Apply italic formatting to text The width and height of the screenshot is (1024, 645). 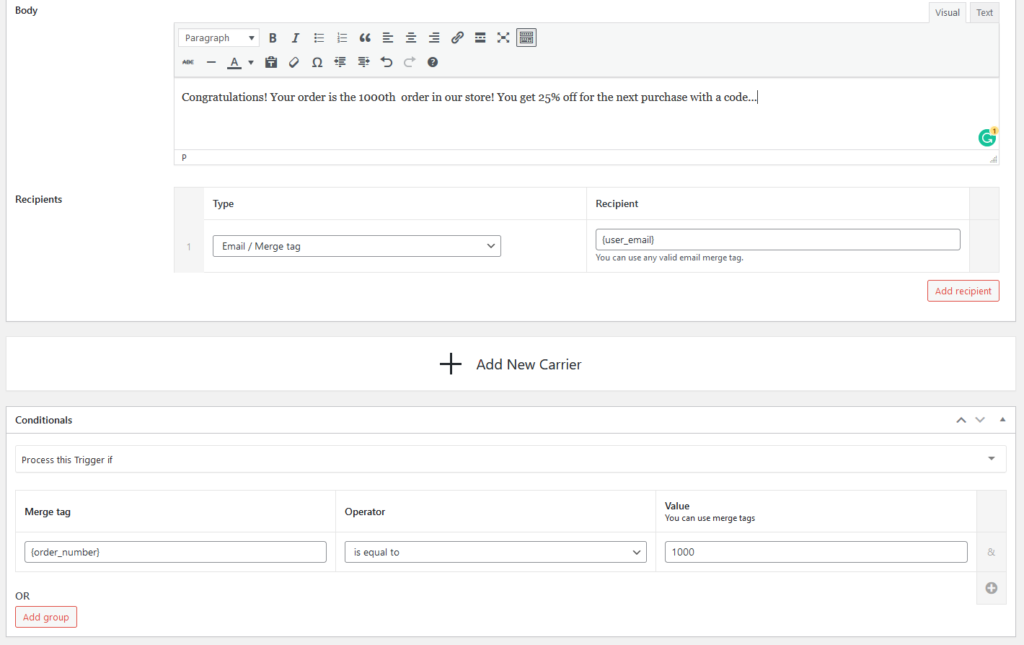tap(295, 38)
